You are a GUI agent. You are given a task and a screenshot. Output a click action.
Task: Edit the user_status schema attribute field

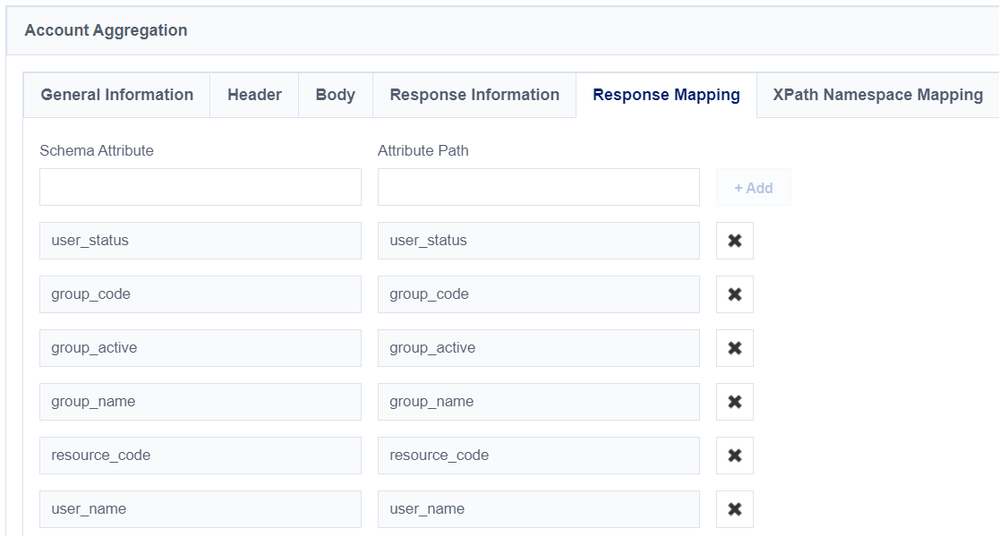coord(200,241)
